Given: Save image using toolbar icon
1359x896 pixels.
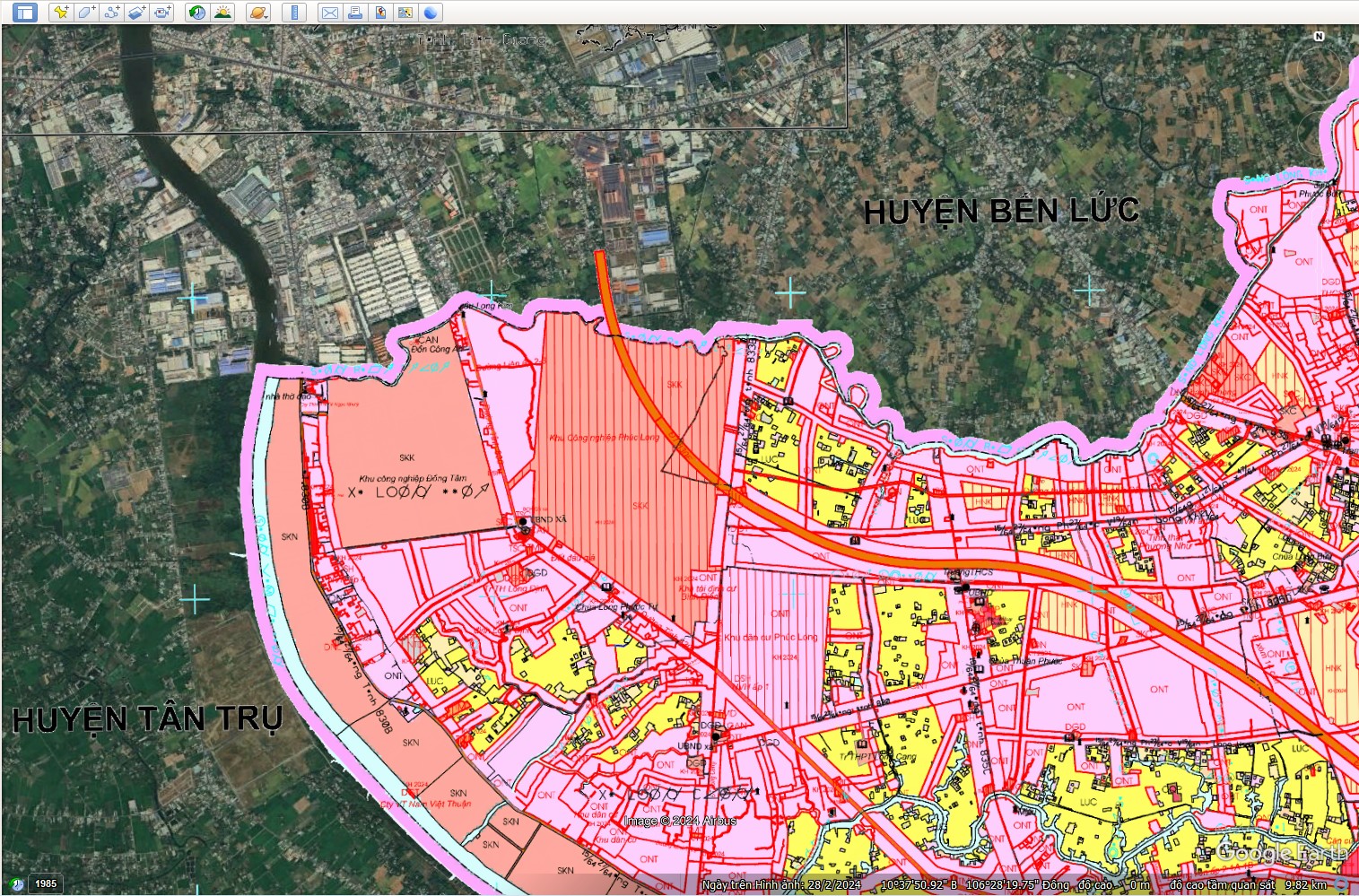Looking at the screenshot, I should pos(380,13).
